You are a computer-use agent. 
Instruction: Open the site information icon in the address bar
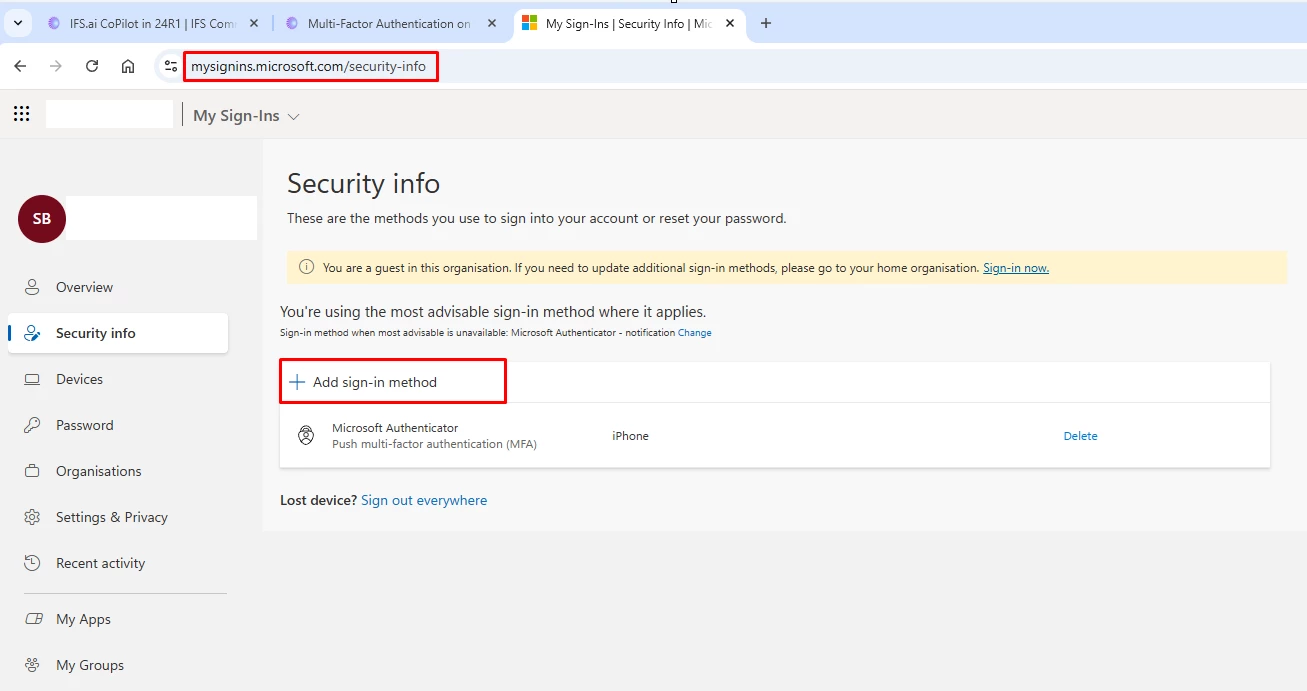click(171, 66)
